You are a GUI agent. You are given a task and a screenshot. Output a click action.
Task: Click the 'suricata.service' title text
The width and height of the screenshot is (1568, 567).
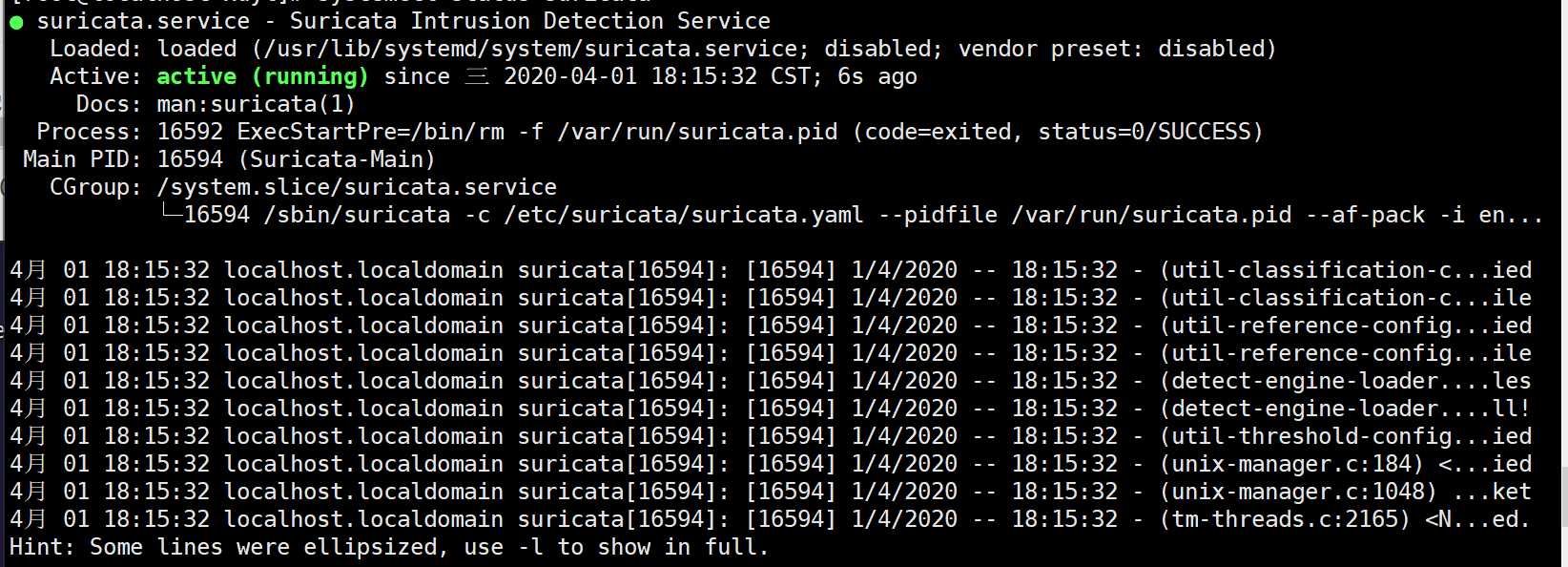[143, 21]
